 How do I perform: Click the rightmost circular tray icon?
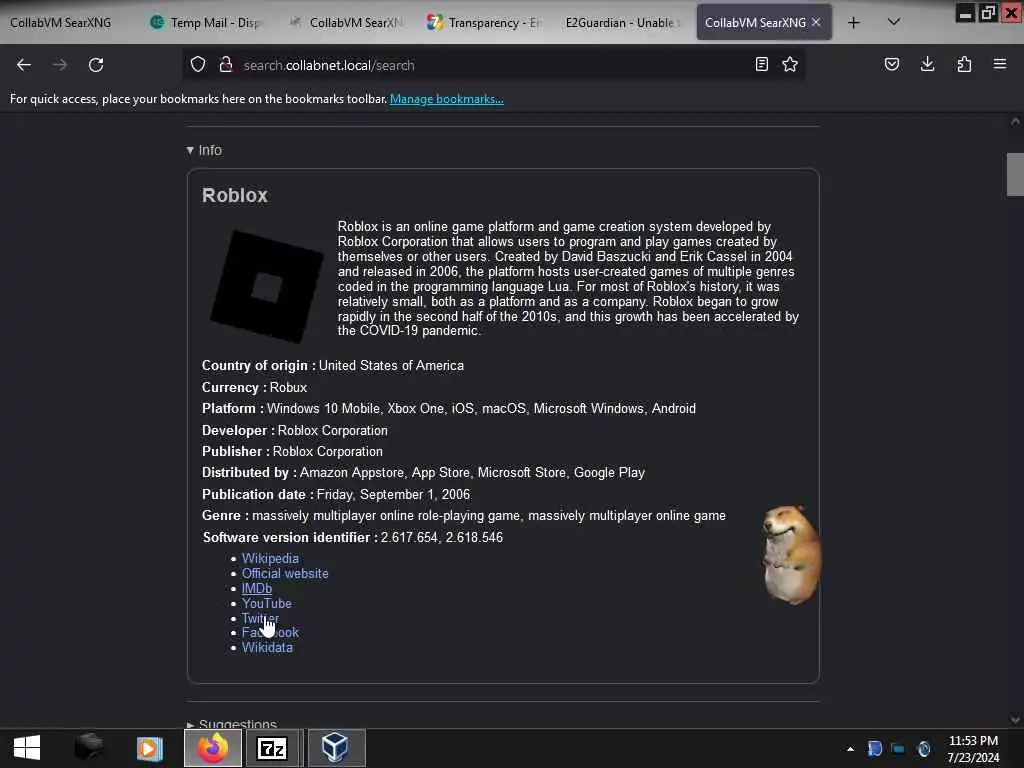click(x=923, y=749)
